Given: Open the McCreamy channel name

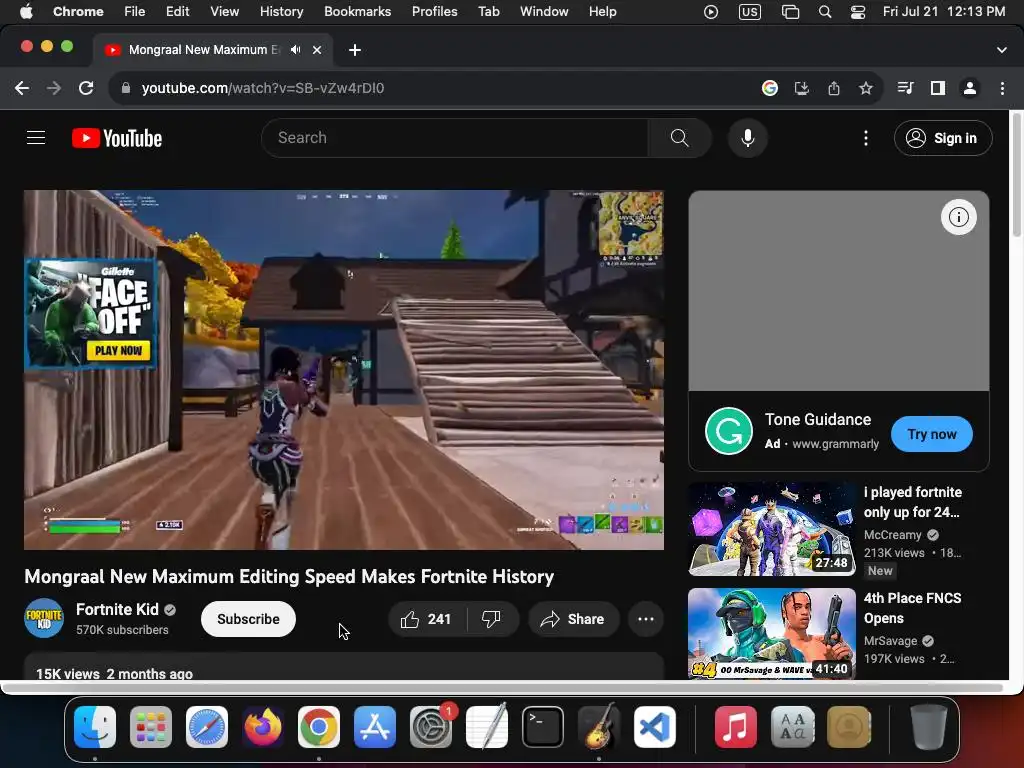Looking at the screenshot, I should pos(893,535).
